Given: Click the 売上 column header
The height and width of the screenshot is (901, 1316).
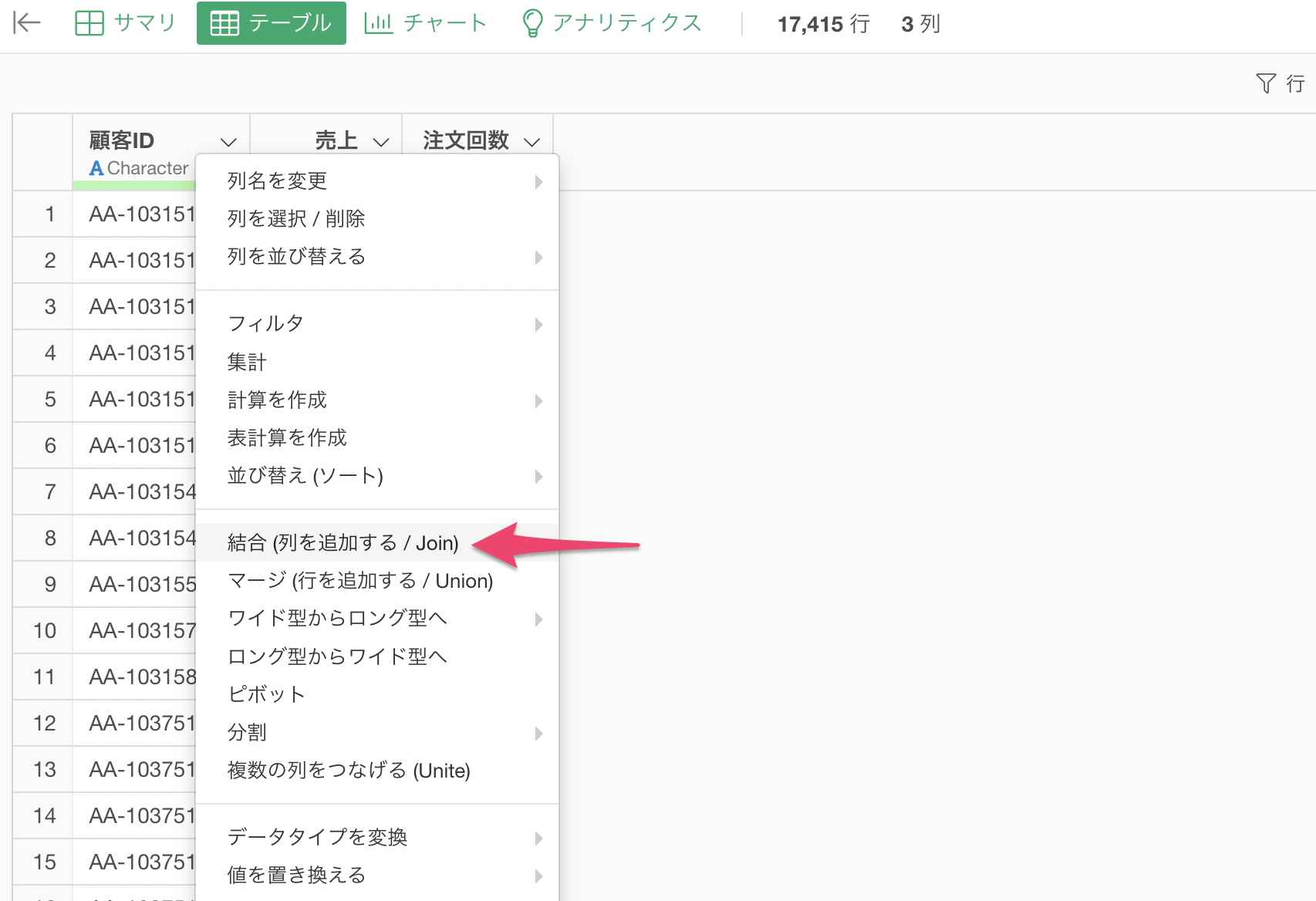Looking at the screenshot, I should point(336,141).
